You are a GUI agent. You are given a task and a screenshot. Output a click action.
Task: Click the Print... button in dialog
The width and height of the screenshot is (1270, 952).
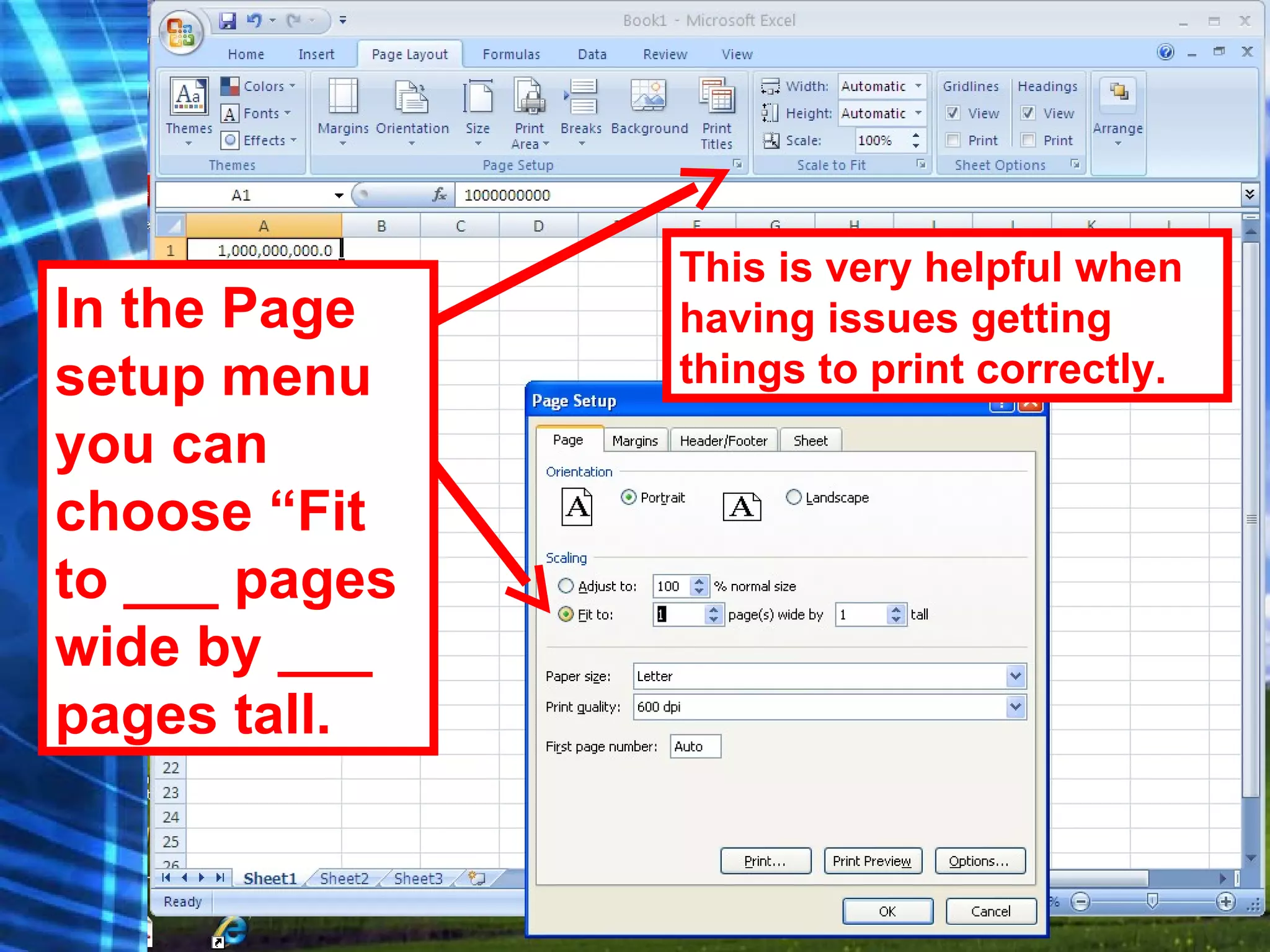coord(765,861)
